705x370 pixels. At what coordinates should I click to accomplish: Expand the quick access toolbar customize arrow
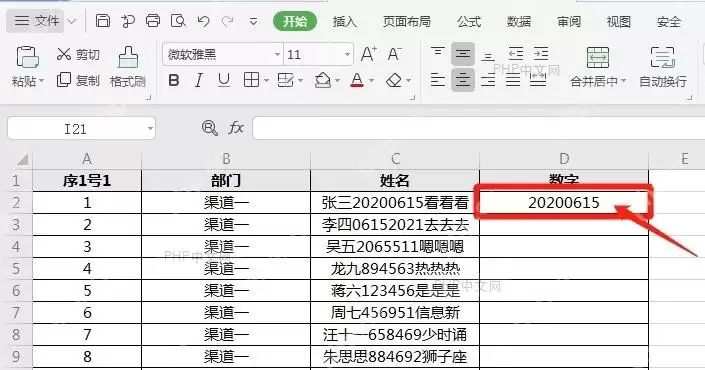(x=254, y=22)
